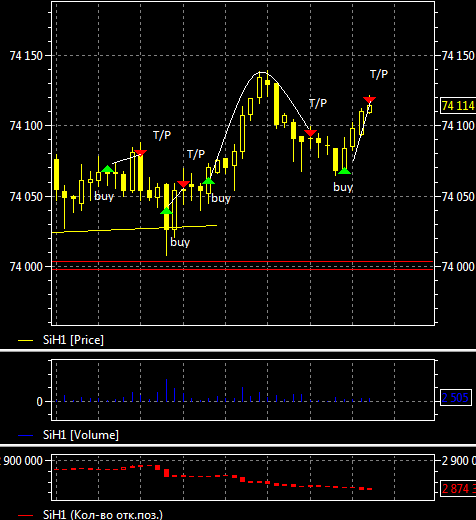Click the lower red horizontal line near 74 000

(x=242, y=269)
